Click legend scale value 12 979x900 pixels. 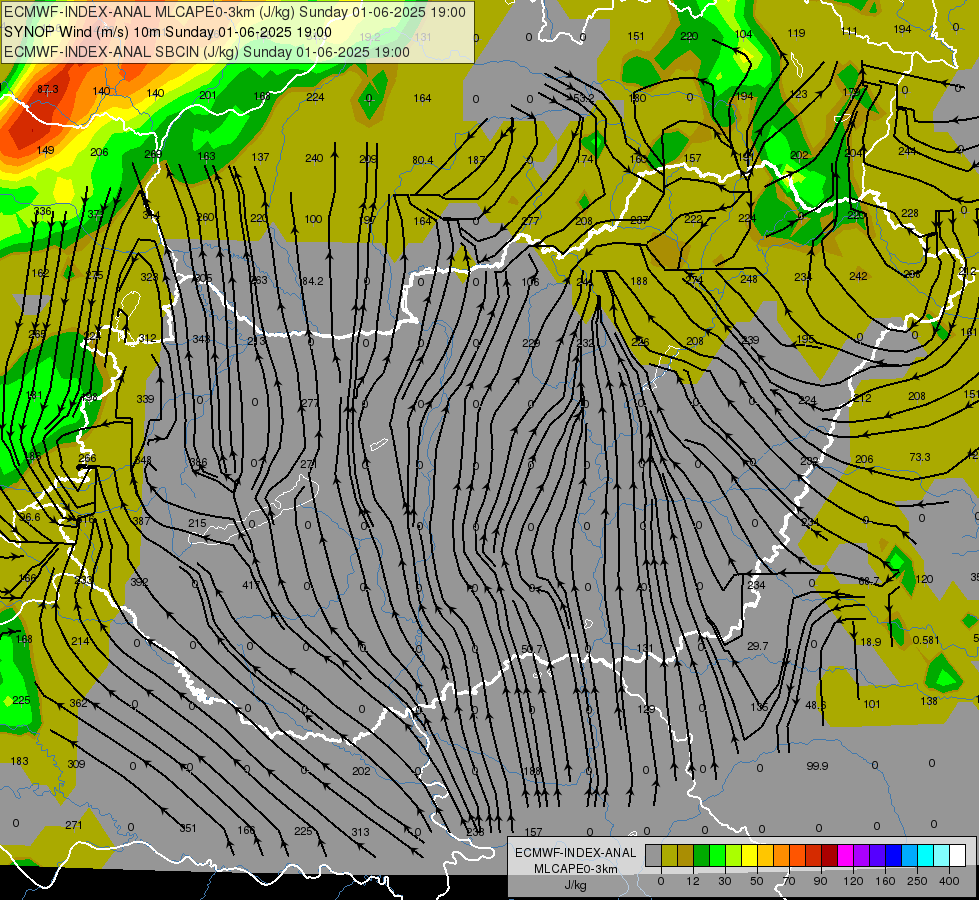pyautogui.click(x=692, y=881)
